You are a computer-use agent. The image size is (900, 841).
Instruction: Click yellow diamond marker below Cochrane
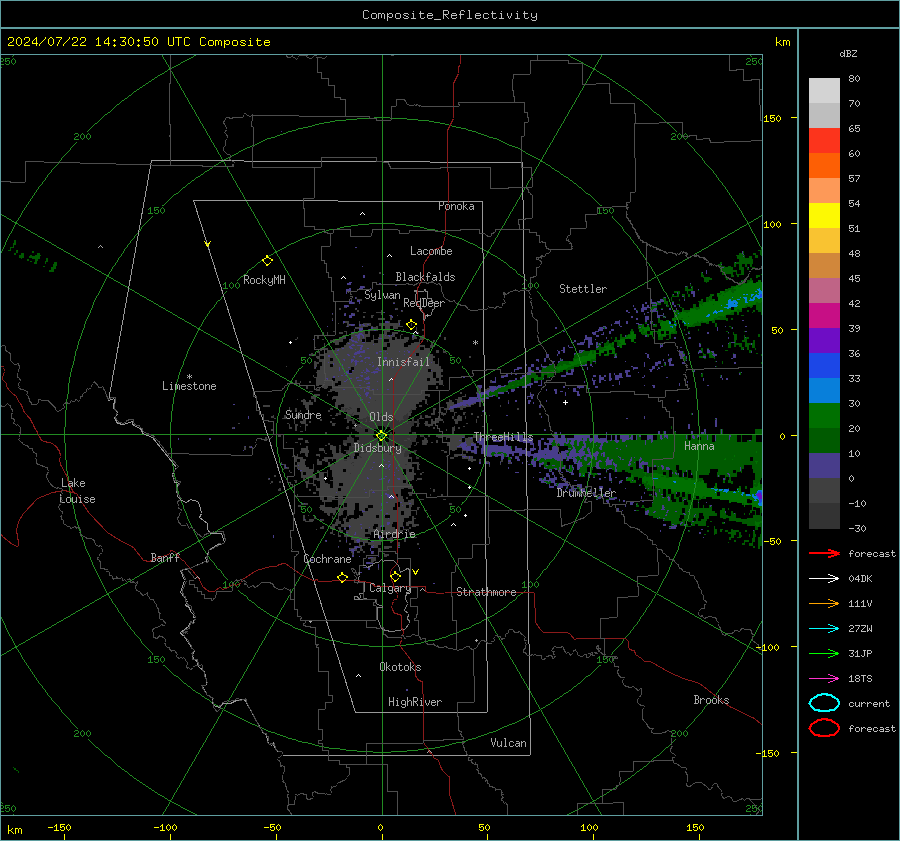point(342,577)
